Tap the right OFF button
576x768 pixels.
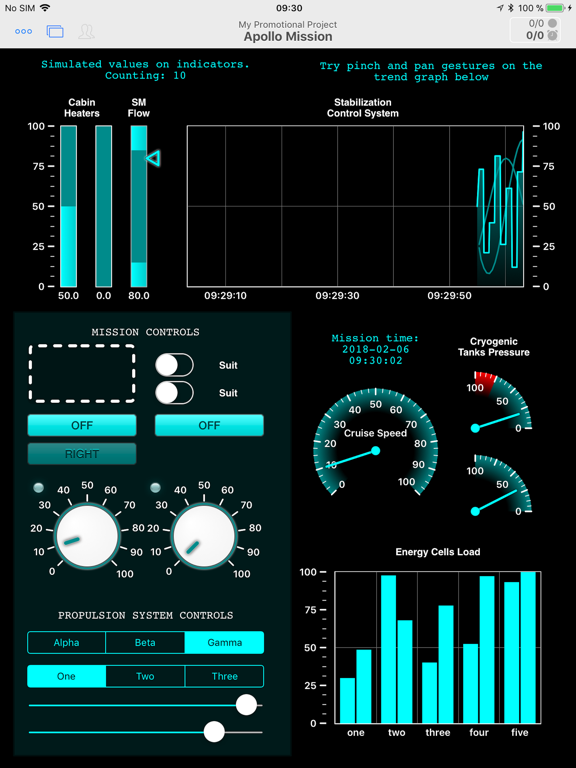(209, 425)
